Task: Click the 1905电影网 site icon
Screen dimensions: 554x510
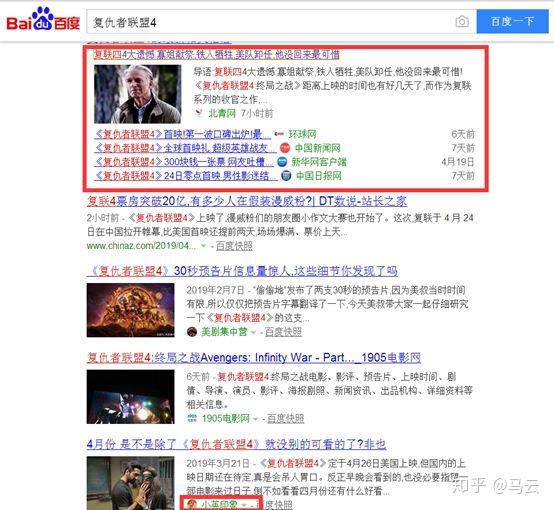Action: click(192, 418)
